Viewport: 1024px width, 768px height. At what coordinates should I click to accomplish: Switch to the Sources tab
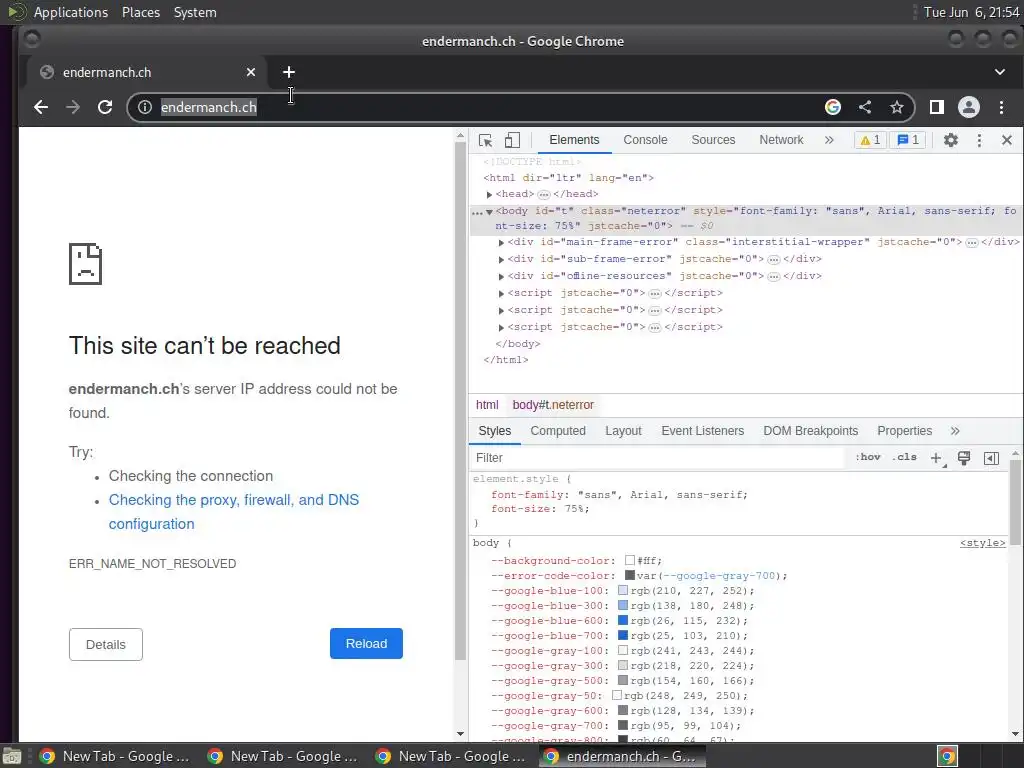713,140
